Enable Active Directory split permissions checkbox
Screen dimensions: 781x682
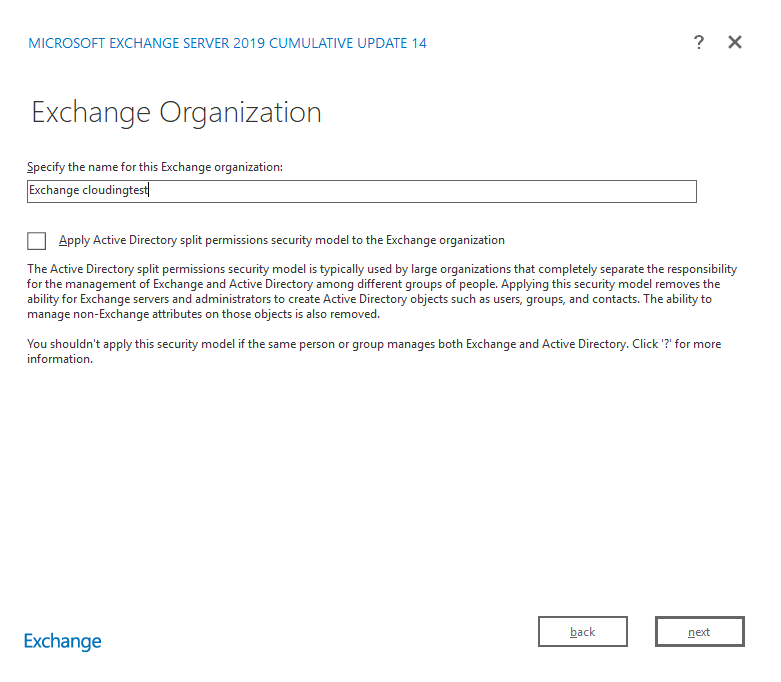coord(37,240)
